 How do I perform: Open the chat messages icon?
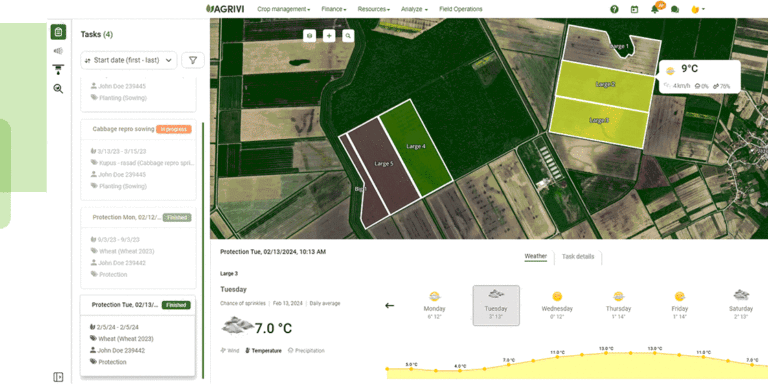click(x=674, y=9)
